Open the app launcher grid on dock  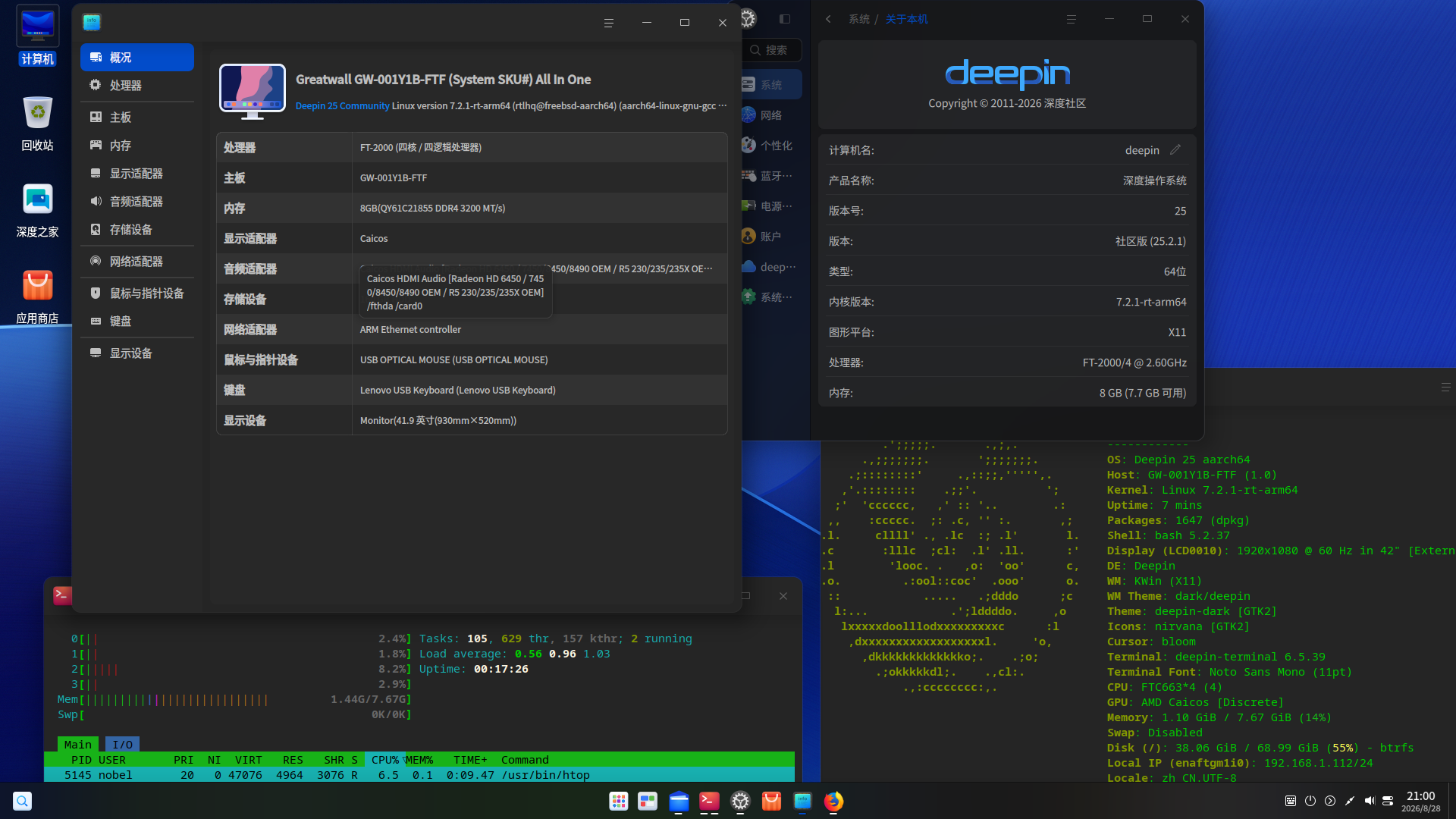pyautogui.click(x=618, y=801)
